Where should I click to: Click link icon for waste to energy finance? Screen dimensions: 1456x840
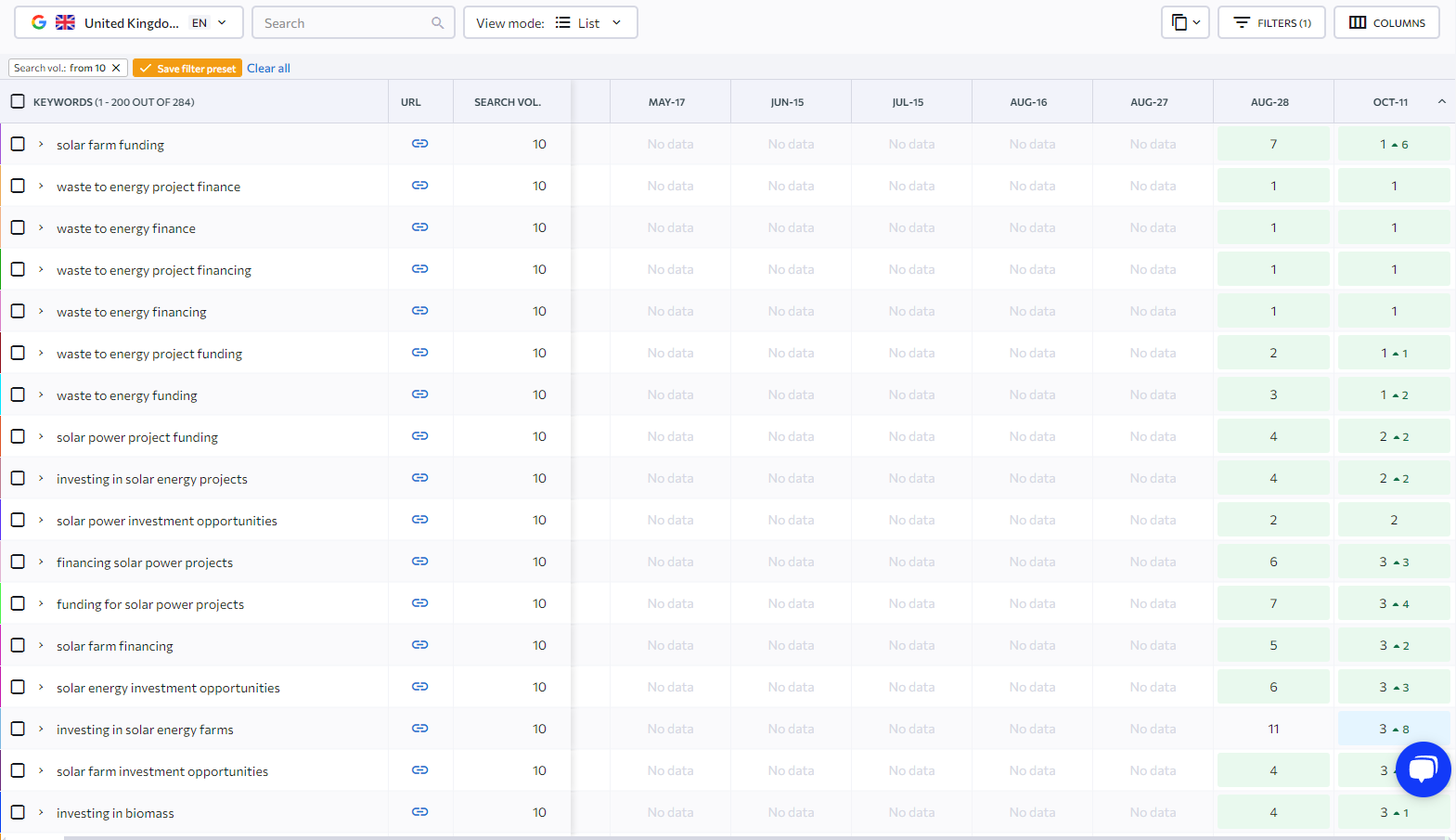419,227
